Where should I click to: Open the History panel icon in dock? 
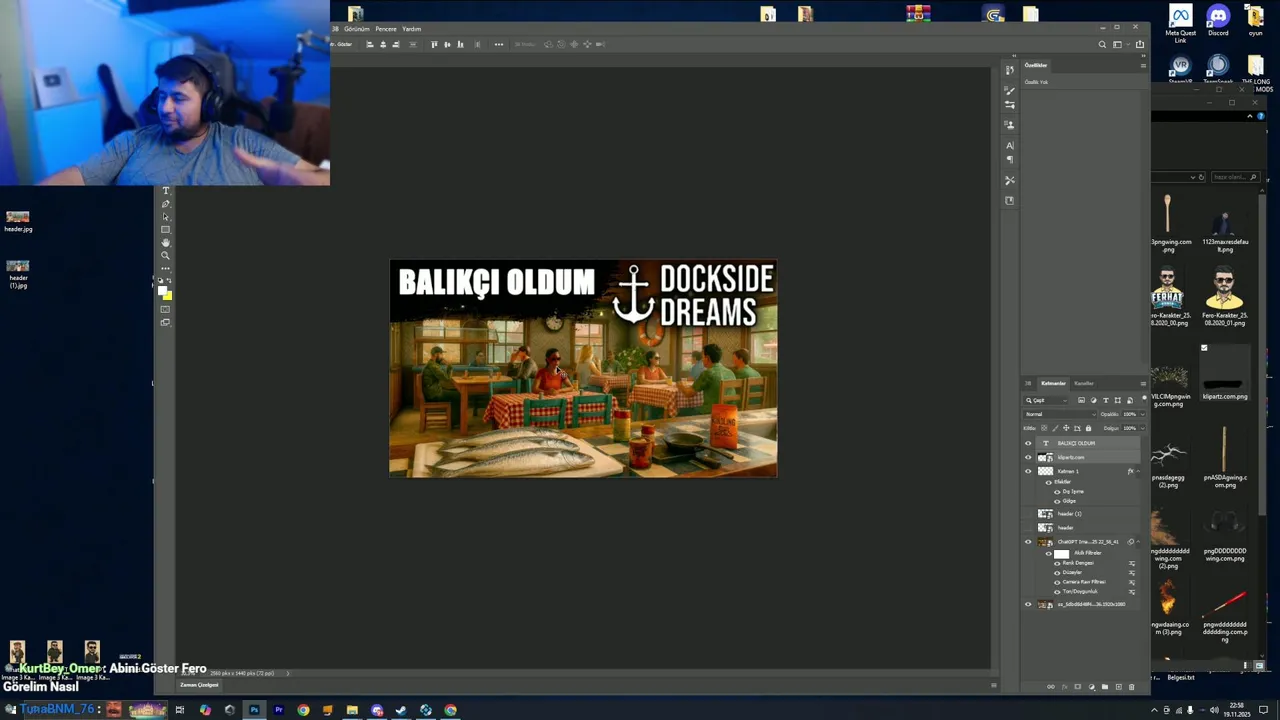[x=1009, y=69]
